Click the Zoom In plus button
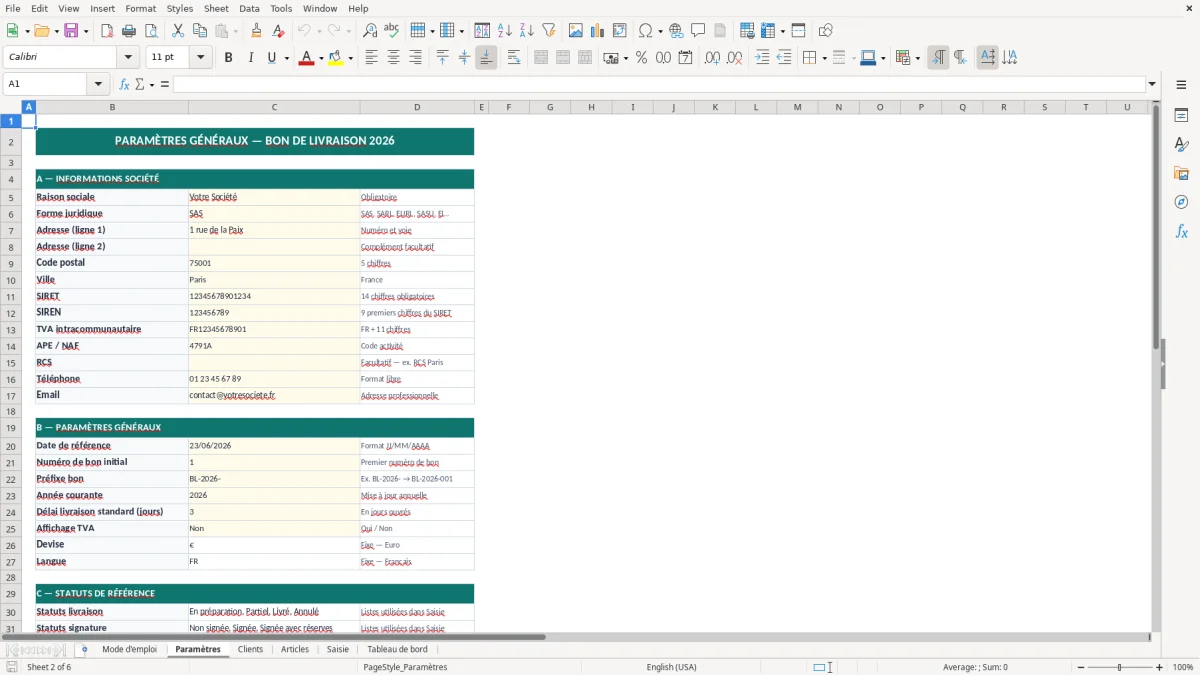 1159,667
